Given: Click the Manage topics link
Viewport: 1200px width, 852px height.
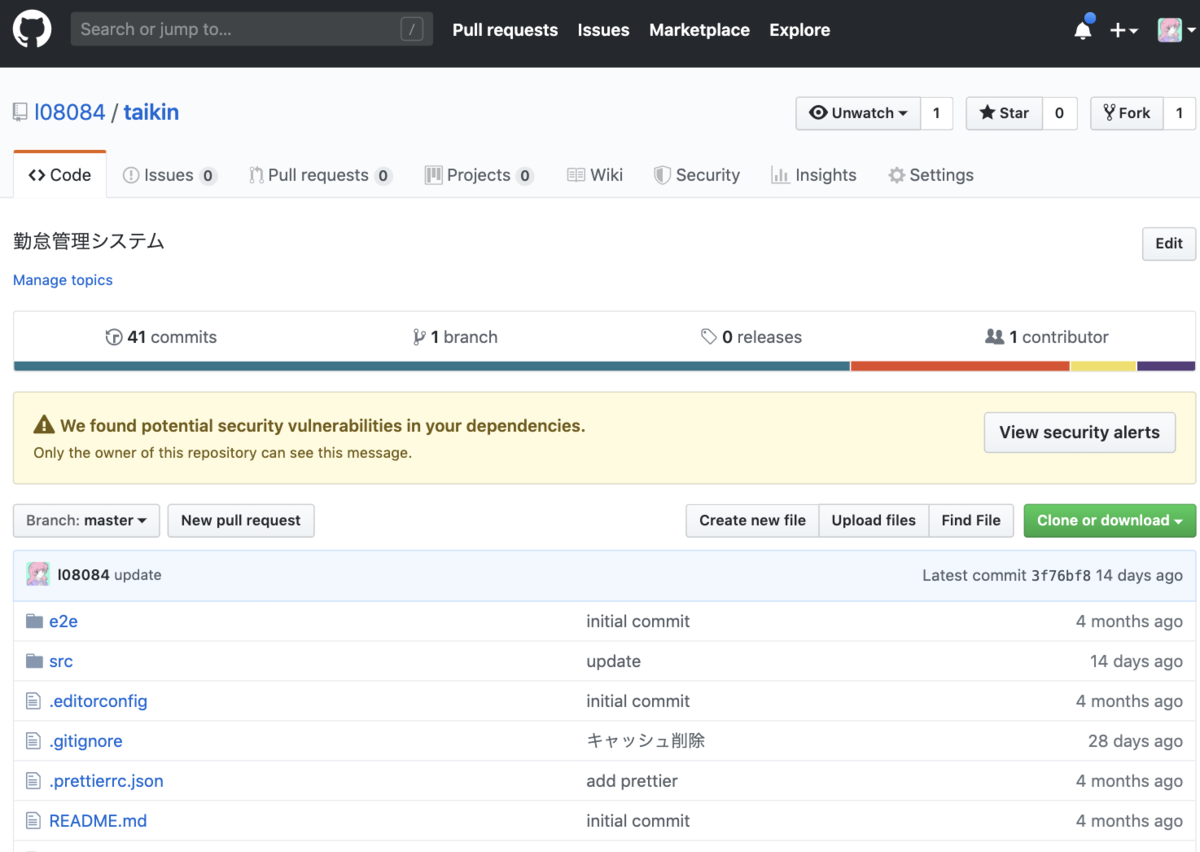Looking at the screenshot, I should (x=63, y=280).
